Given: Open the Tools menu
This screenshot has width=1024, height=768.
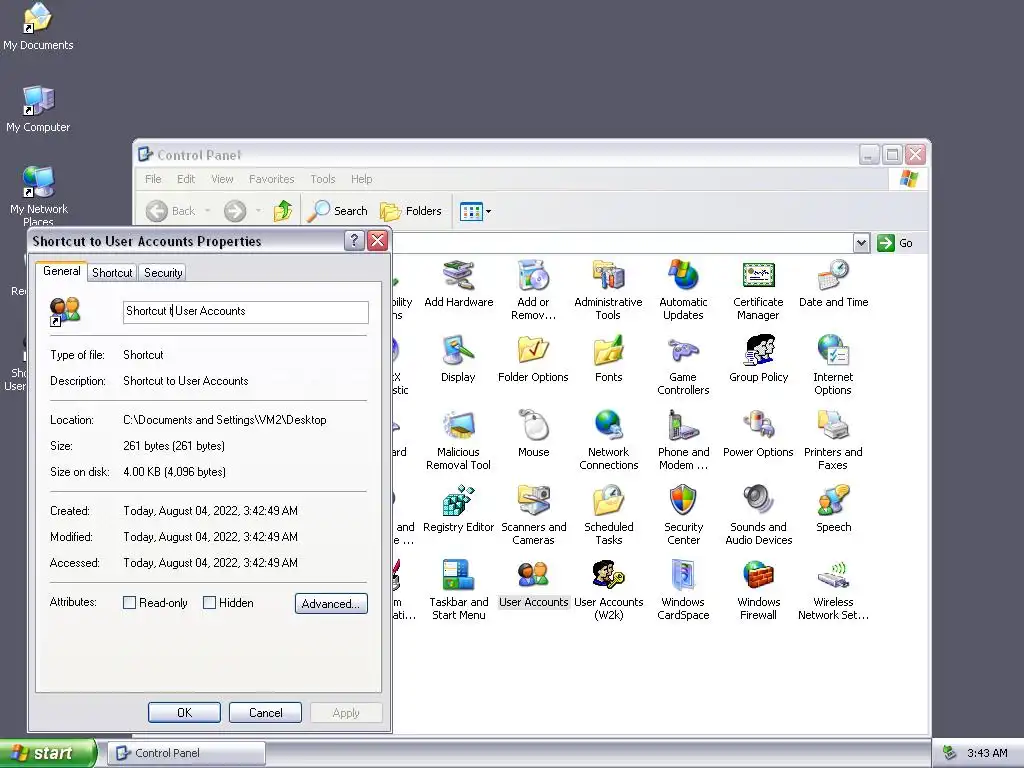Looking at the screenshot, I should click(323, 179).
